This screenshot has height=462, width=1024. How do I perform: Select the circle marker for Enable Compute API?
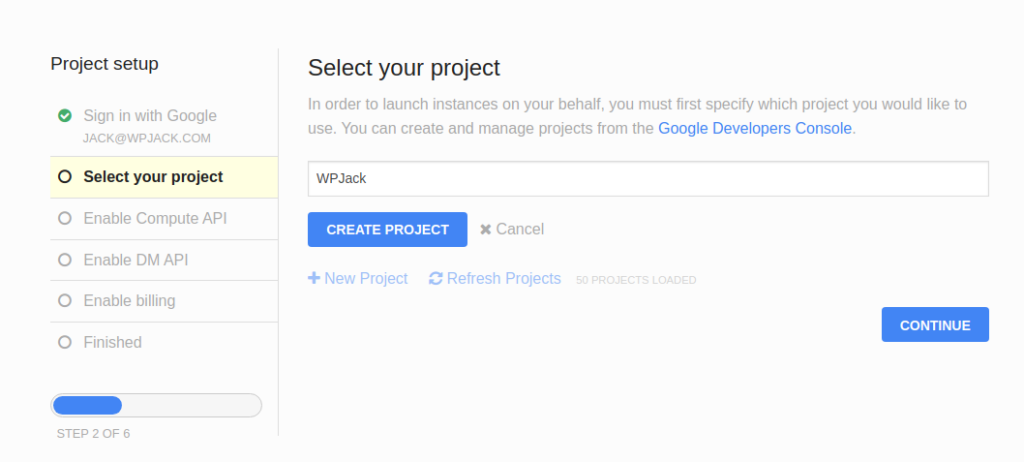pos(64,218)
